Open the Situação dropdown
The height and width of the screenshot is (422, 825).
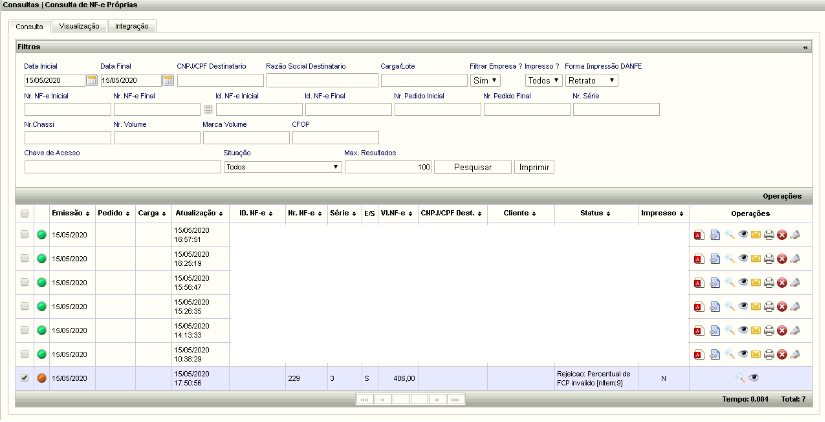(283, 167)
